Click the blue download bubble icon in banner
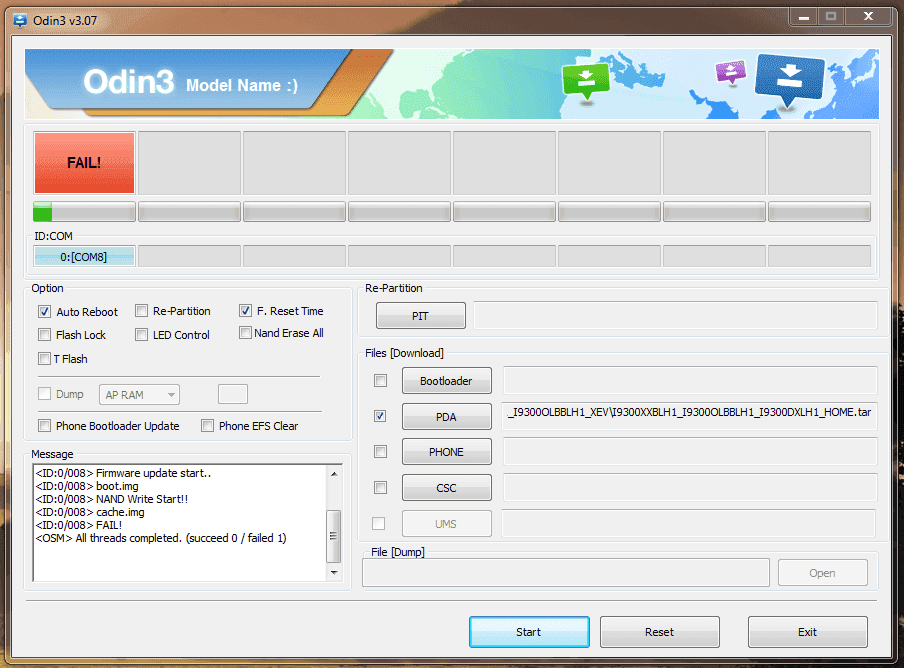The image size is (904, 668). [x=789, y=81]
